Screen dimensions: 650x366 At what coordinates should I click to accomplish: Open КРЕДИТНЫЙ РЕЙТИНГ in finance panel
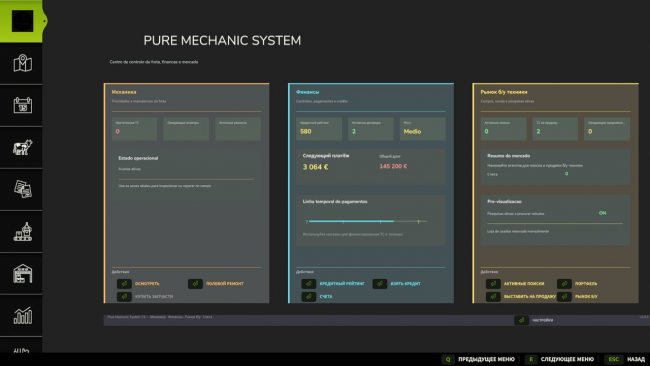[x=342, y=284]
